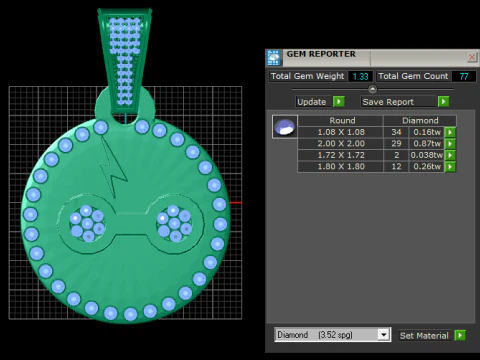Click the green arrow beside Update

(x=339, y=101)
